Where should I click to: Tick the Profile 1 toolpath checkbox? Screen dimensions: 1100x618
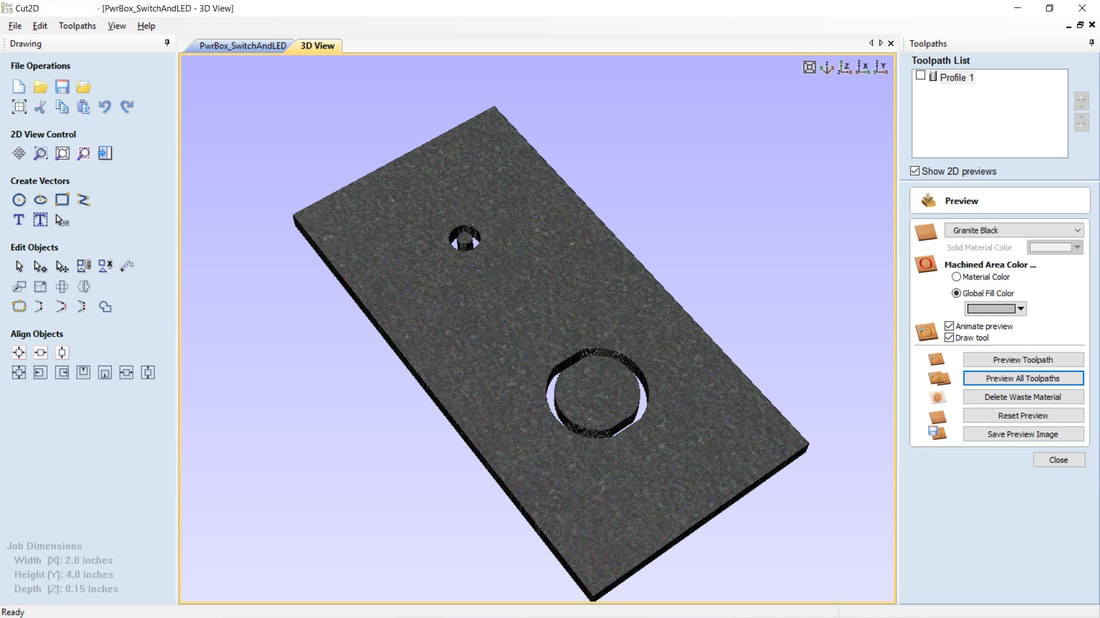(x=921, y=76)
